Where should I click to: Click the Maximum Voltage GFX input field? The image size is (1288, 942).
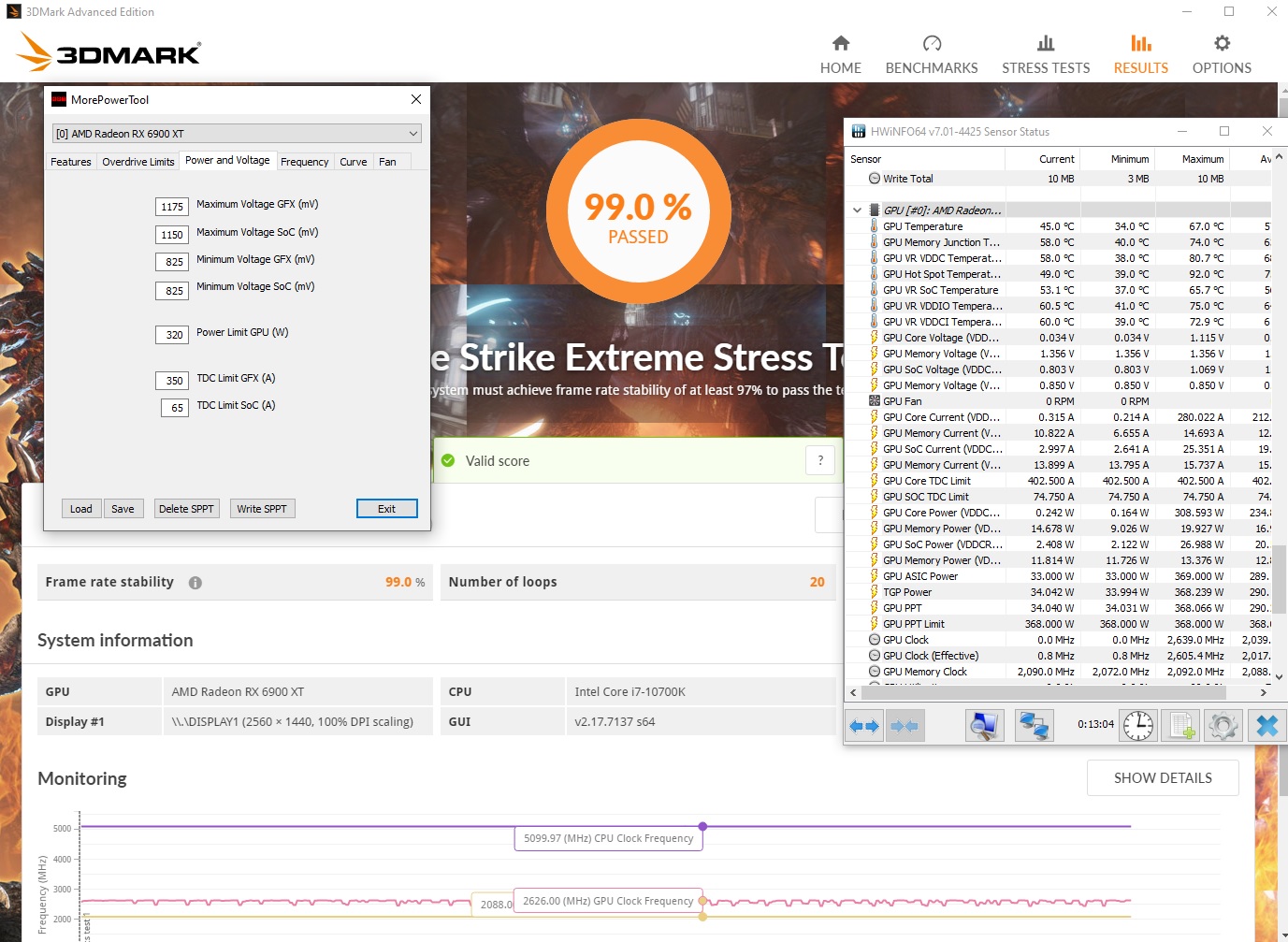coord(172,207)
